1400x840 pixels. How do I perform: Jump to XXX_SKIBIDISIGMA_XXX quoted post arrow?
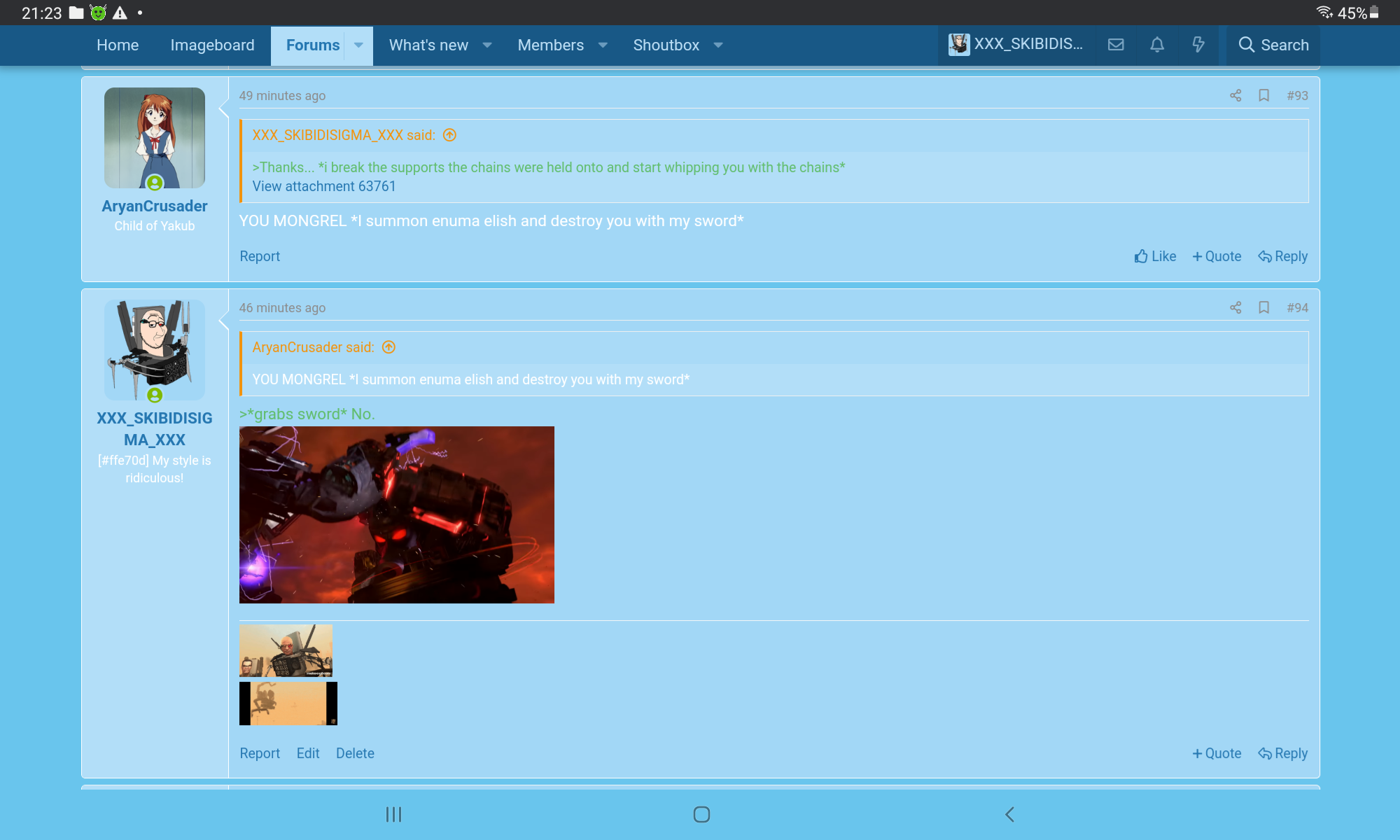449,135
